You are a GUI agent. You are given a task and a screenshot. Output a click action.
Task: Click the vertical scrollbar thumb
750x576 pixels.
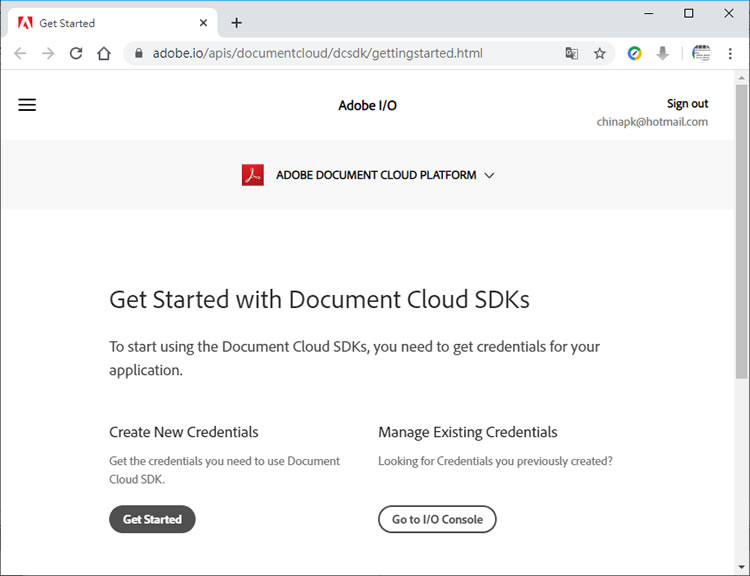point(741,232)
